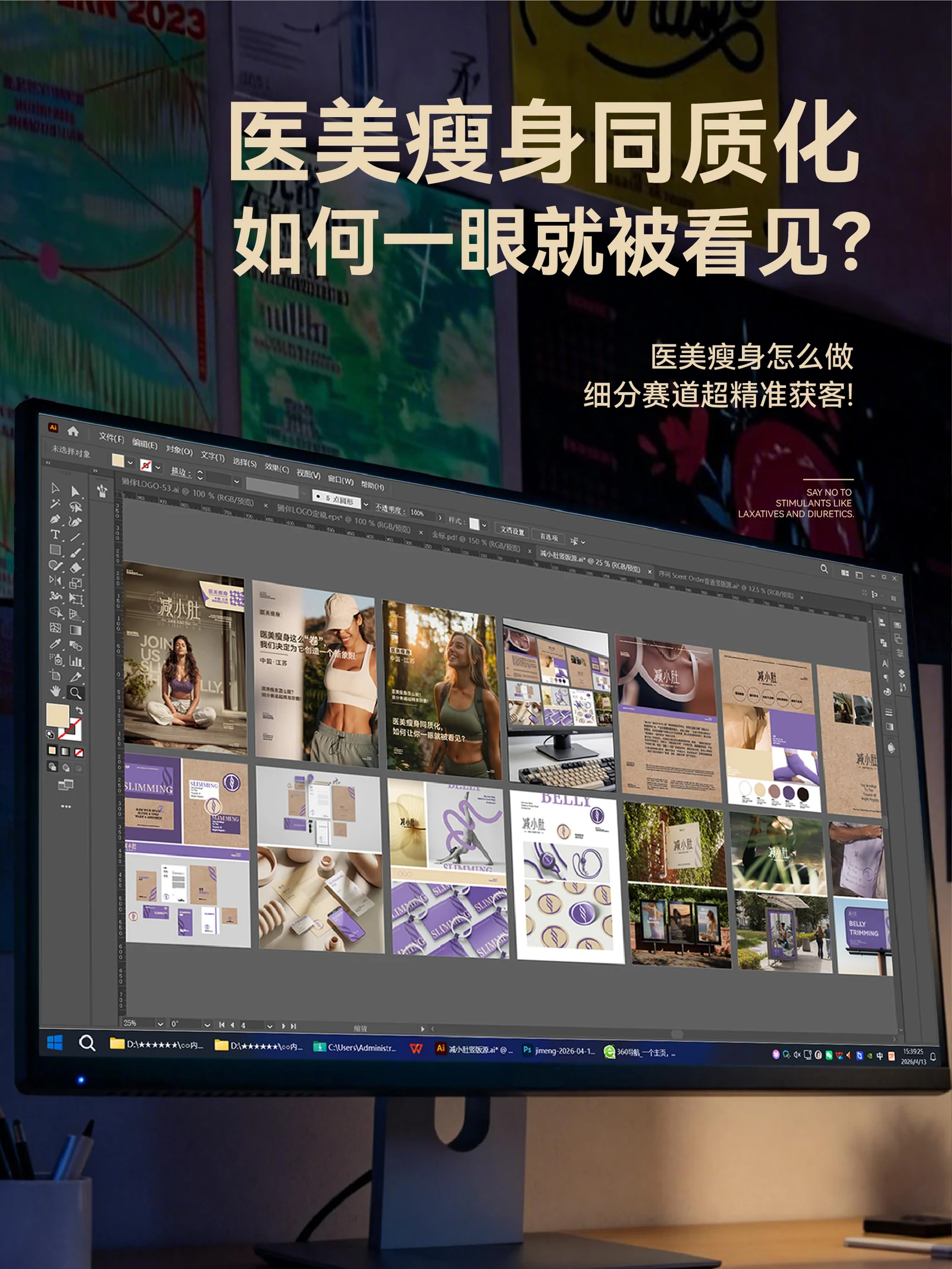952x1269 pixels.
Task: Select the Mesh tool
Action: pos(55,627)
